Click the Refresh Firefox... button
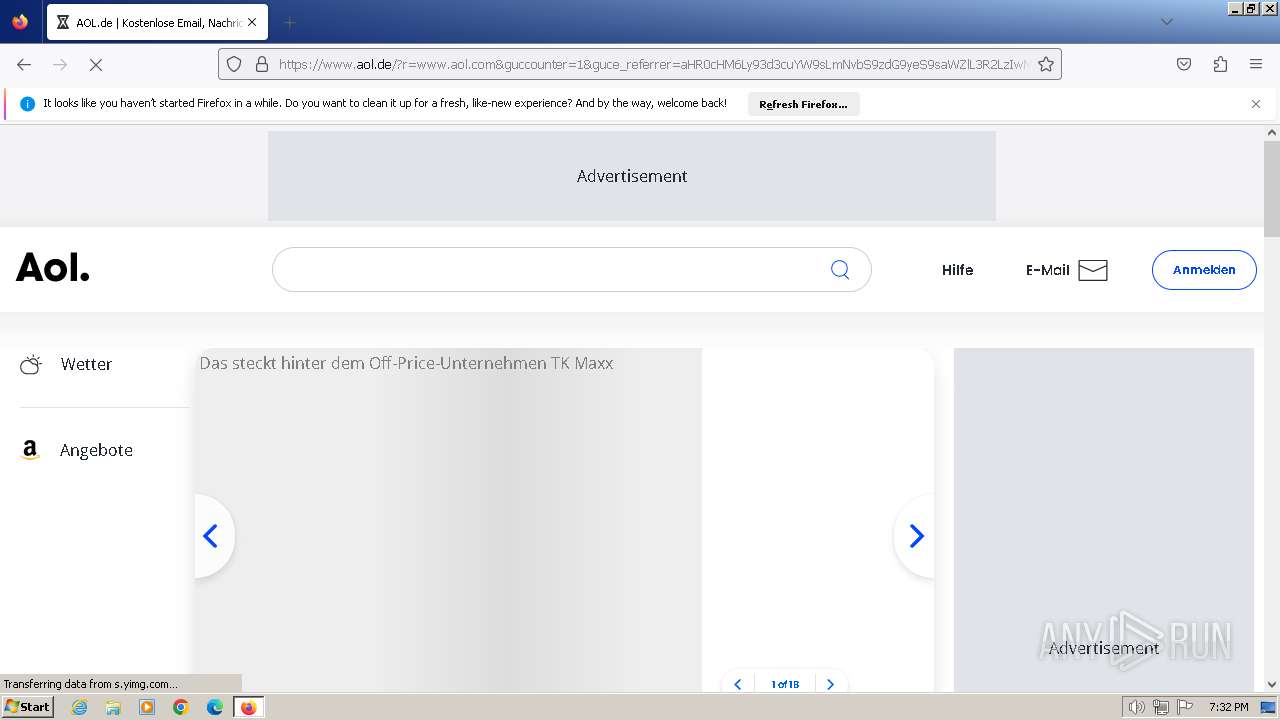1280x720 pixels. click(x=803, y=104)
